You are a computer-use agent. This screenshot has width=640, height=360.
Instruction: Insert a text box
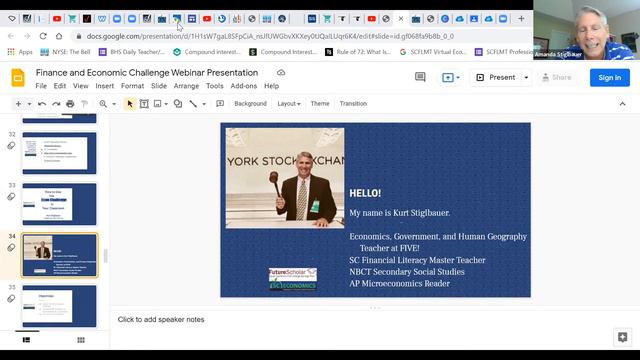click(144, 104)
